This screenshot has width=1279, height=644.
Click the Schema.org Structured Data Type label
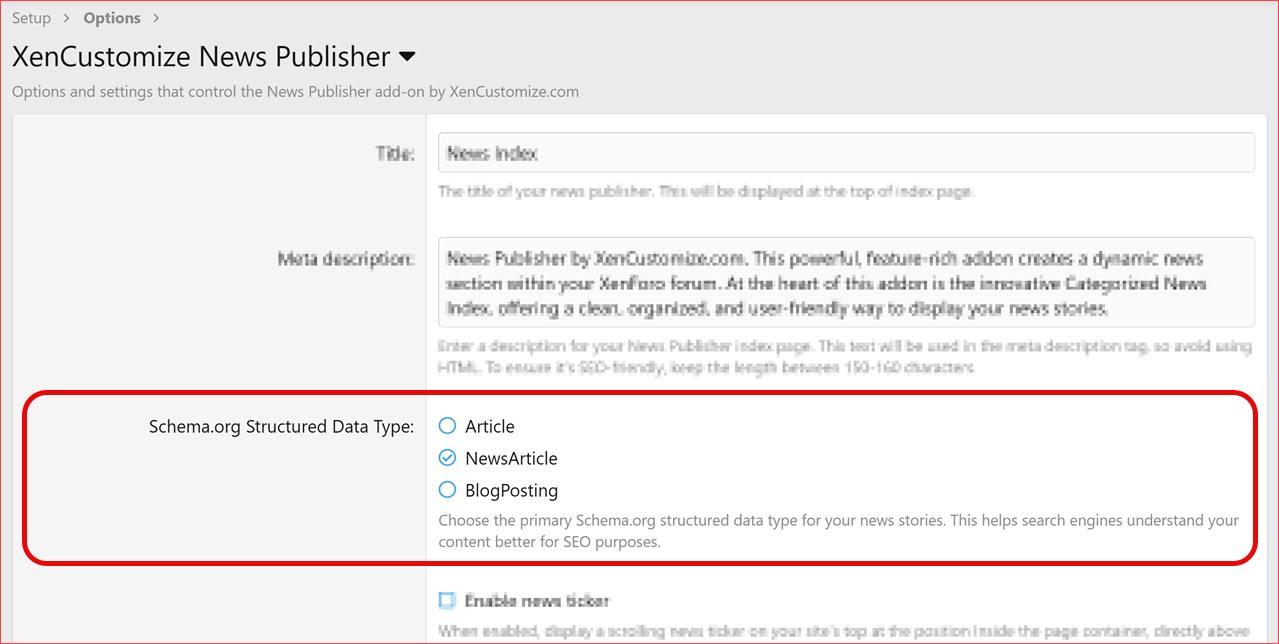281,427
